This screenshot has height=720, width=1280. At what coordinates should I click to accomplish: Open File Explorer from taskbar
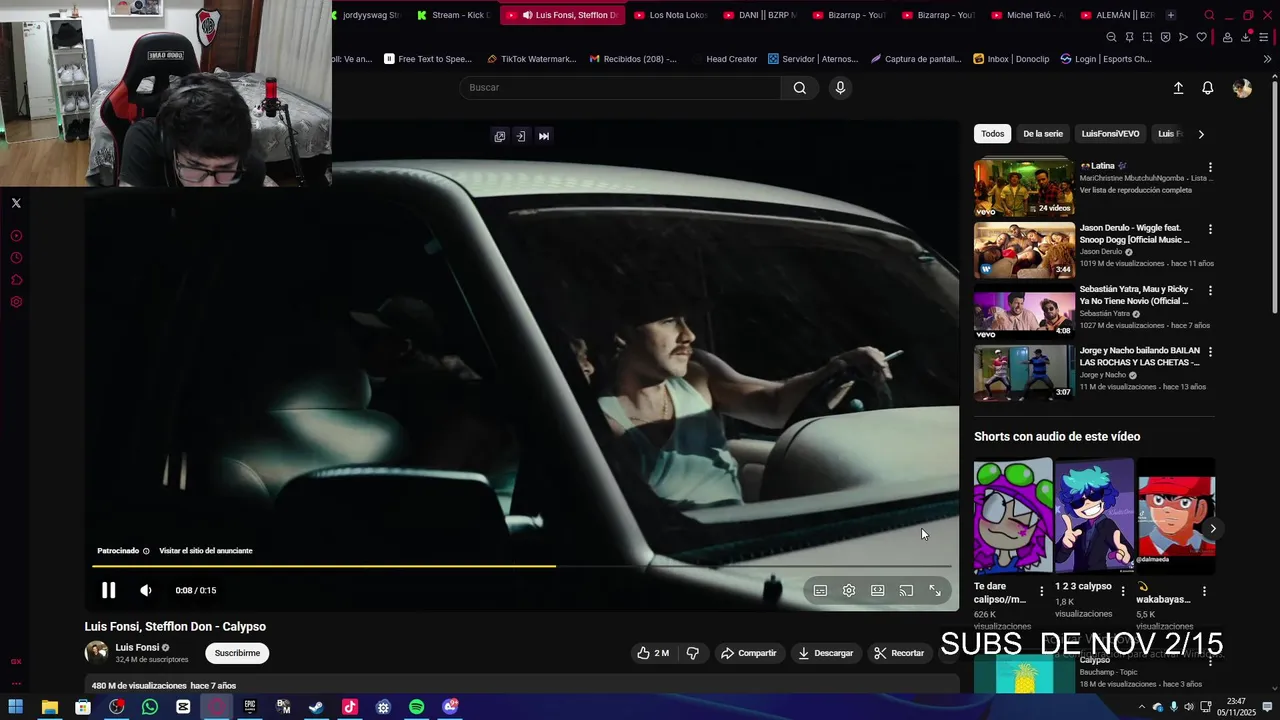(x=49, y=707)
